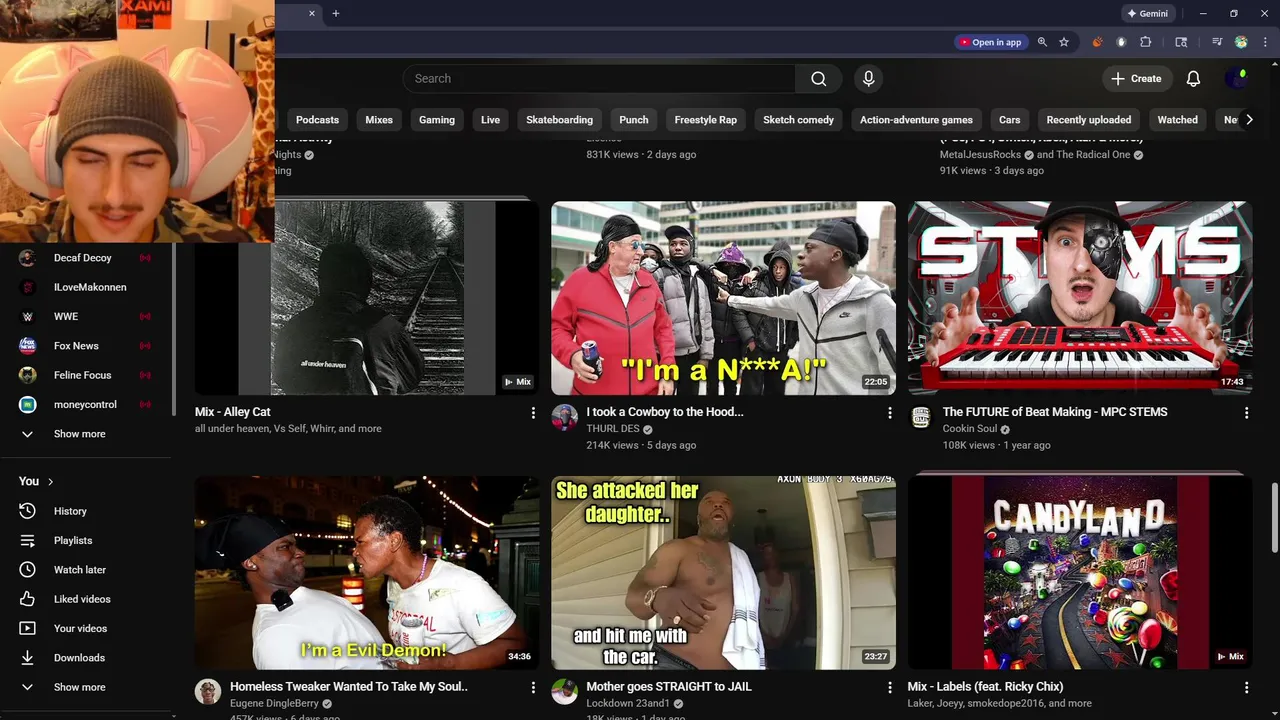
Task: Click the Gemini button in Chrome
Action: [x=1148, y=14]
